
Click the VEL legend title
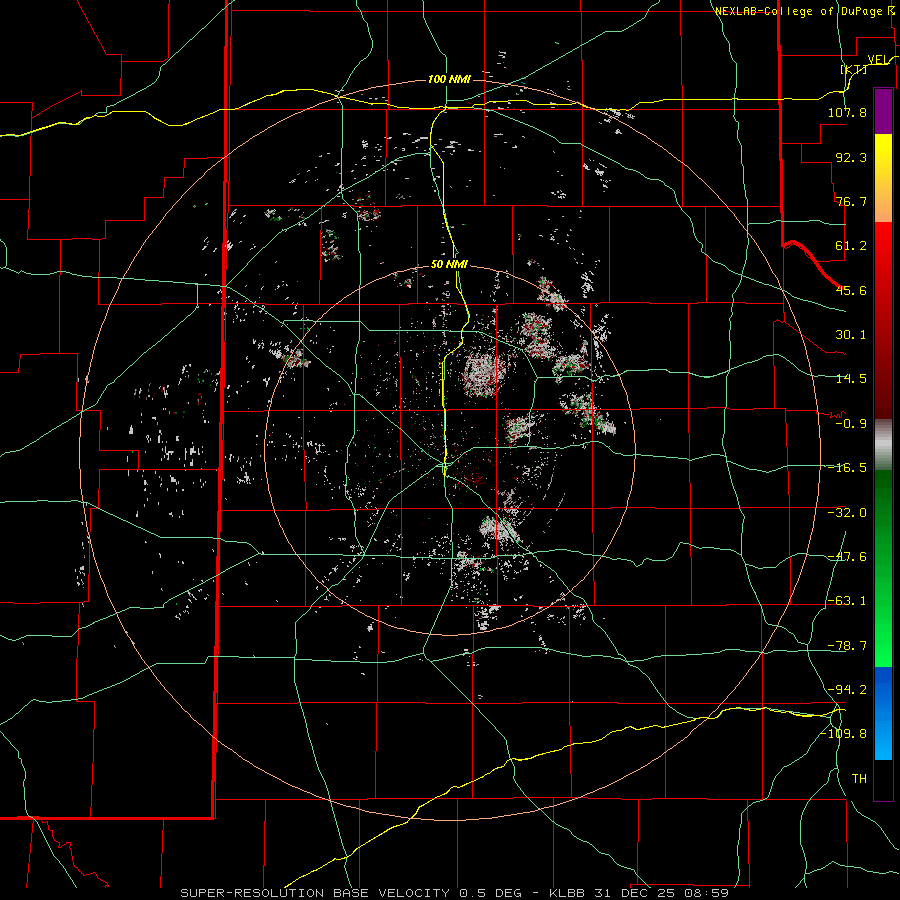tap(880, 59)
